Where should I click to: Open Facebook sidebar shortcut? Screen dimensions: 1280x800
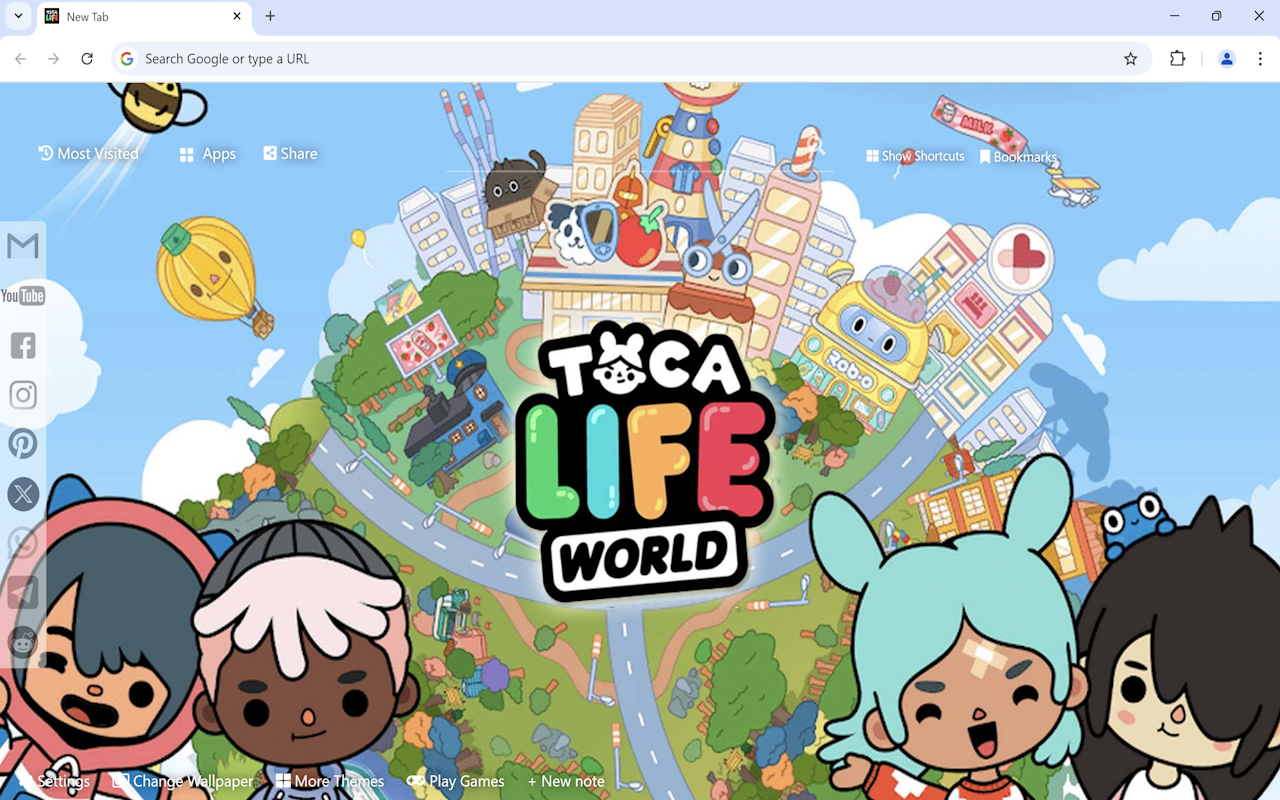click(23, 345)
